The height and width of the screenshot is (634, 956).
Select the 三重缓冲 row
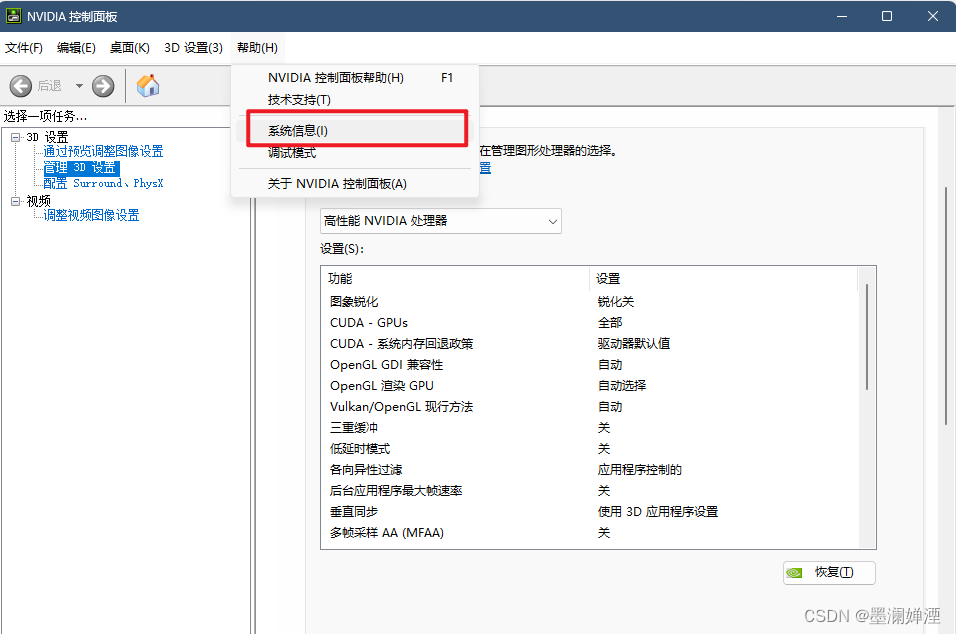pos(590,428)
